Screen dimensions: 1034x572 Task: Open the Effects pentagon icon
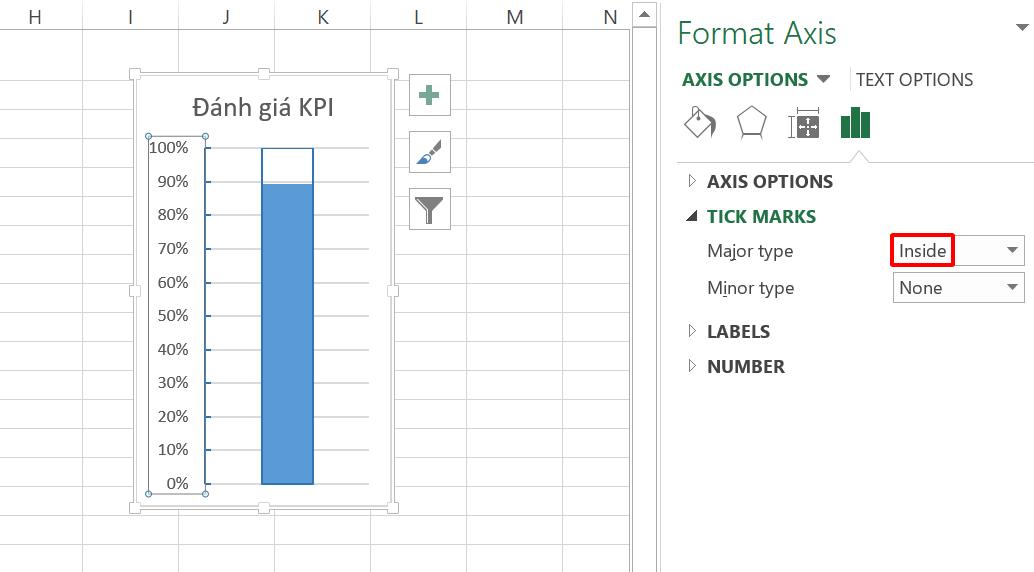(751, 123)
